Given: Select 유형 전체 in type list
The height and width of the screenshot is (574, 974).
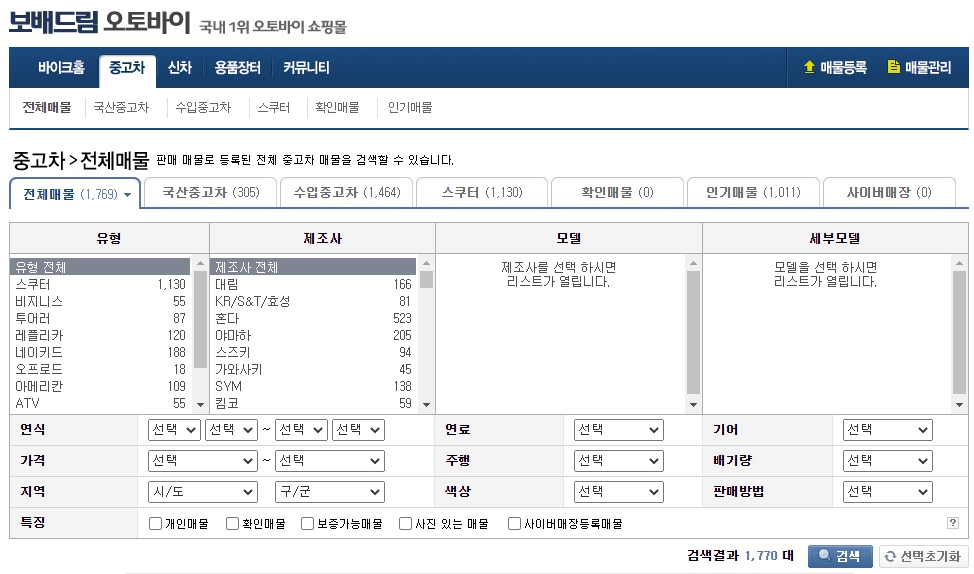Looking at the screenshot, I should coord(100,267).
